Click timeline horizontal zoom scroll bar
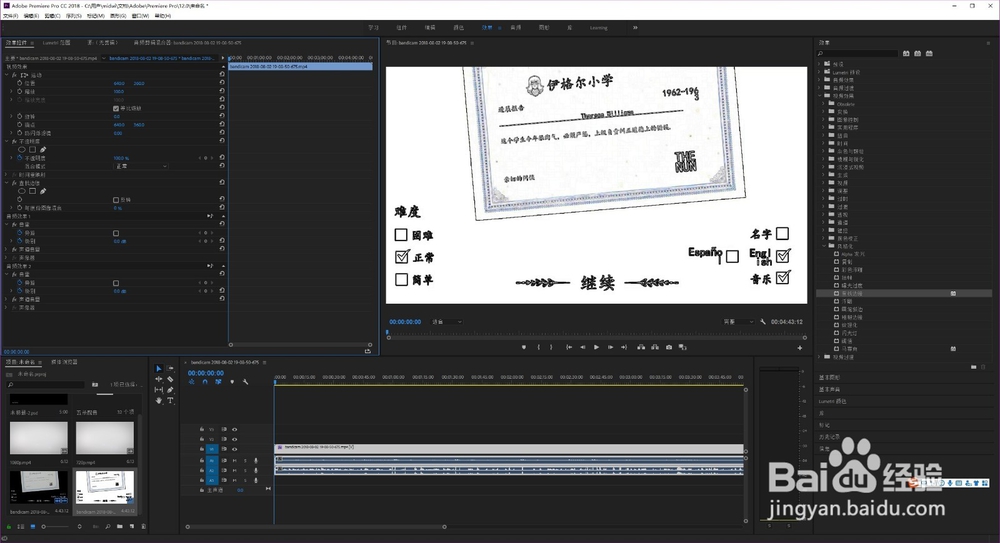Image resolution: width=1000 pixels, height=543 pixels. tap(316, 527)
